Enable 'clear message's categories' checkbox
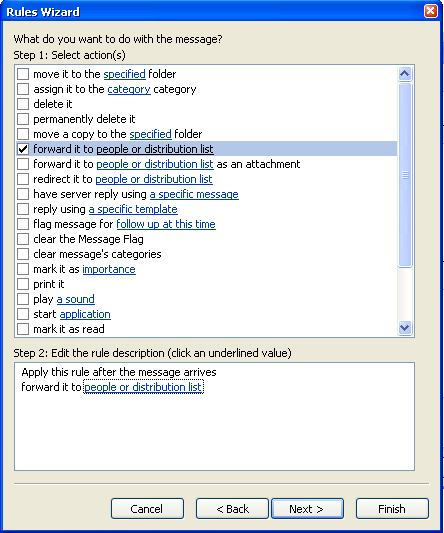The image size is (444, 533). coord(23,254)
